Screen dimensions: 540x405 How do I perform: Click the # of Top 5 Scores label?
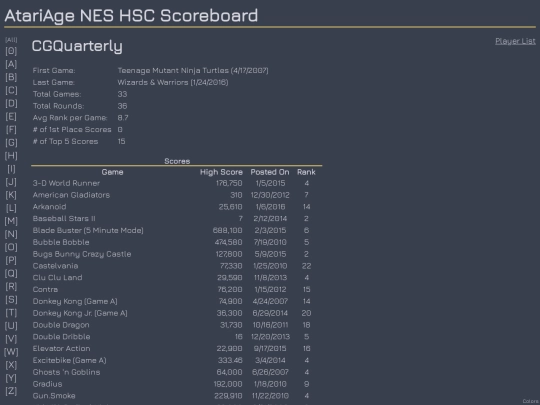(x=65, y=142)
